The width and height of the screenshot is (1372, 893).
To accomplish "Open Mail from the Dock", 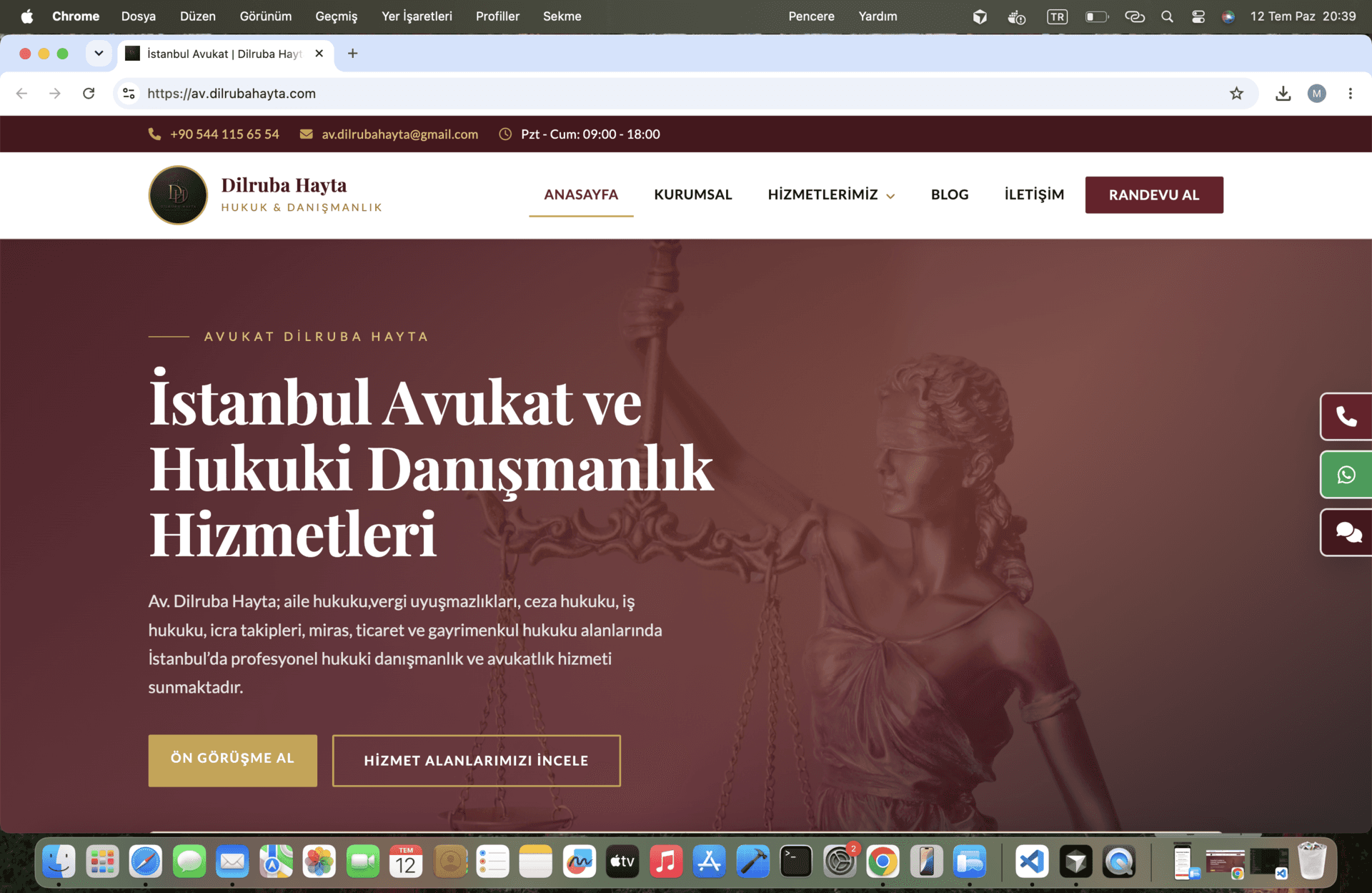I will point(232,862).
